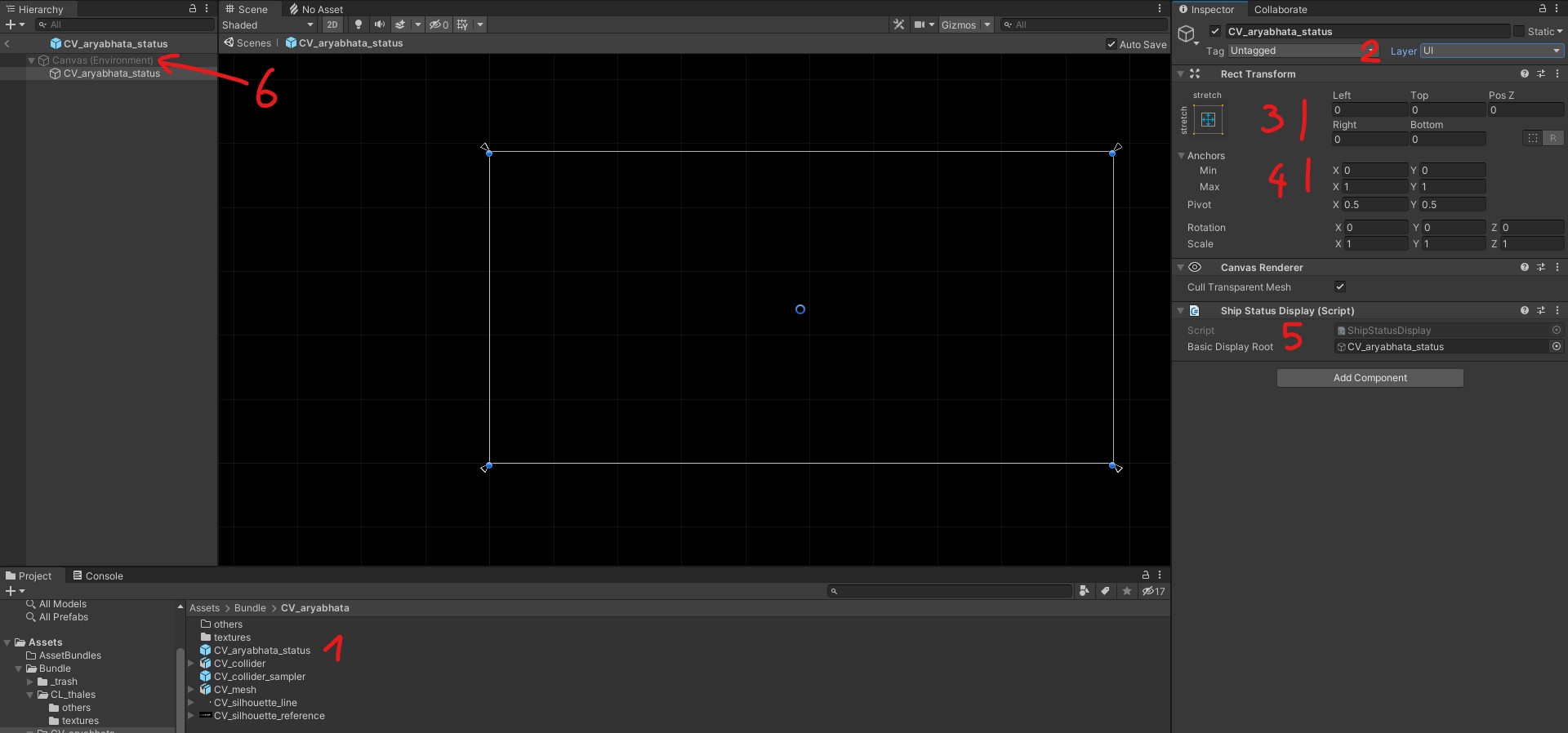Enable the Static checkbox
The width and height of the screenshot is (1568, 733).
[x=1519, y=32]
